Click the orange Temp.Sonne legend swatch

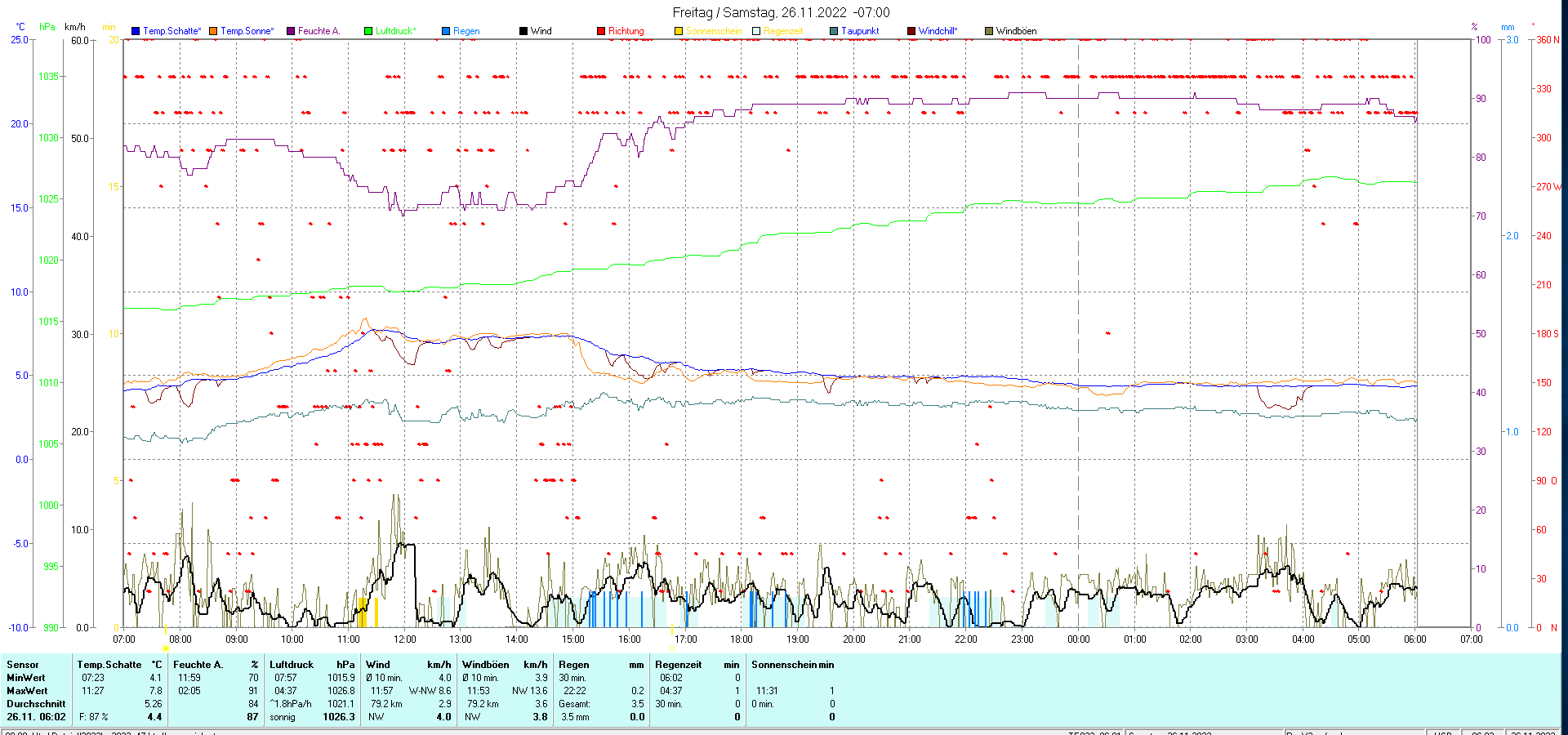[213, 31]
